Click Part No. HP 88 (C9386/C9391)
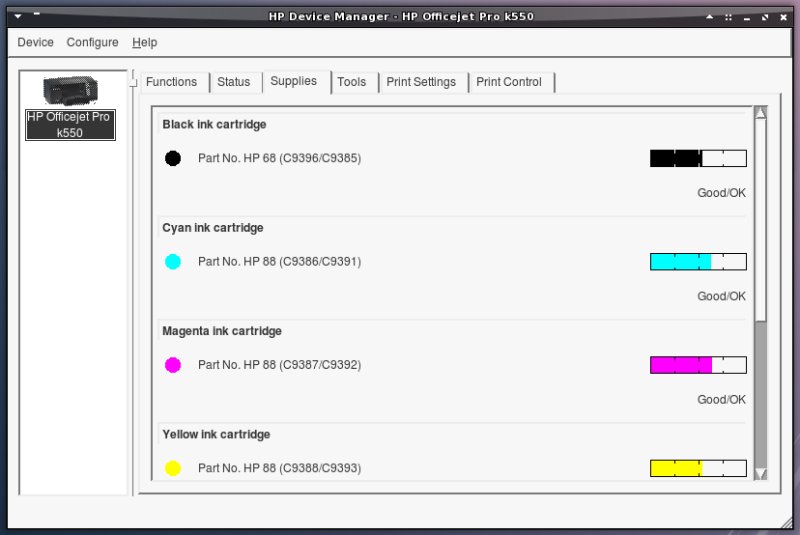 [280, 262]
